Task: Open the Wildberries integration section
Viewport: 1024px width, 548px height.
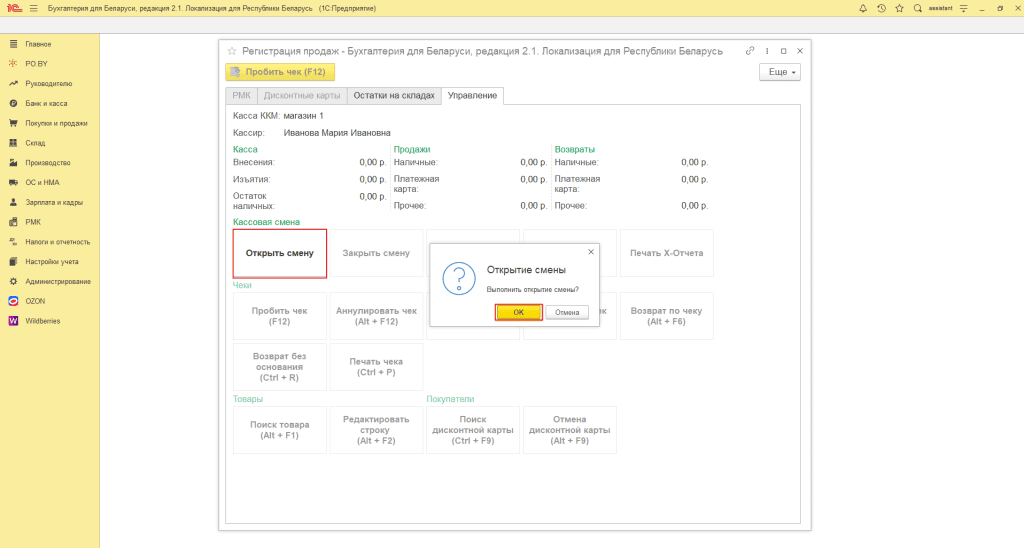Action: pyautogui.click(x=42, y=321)
